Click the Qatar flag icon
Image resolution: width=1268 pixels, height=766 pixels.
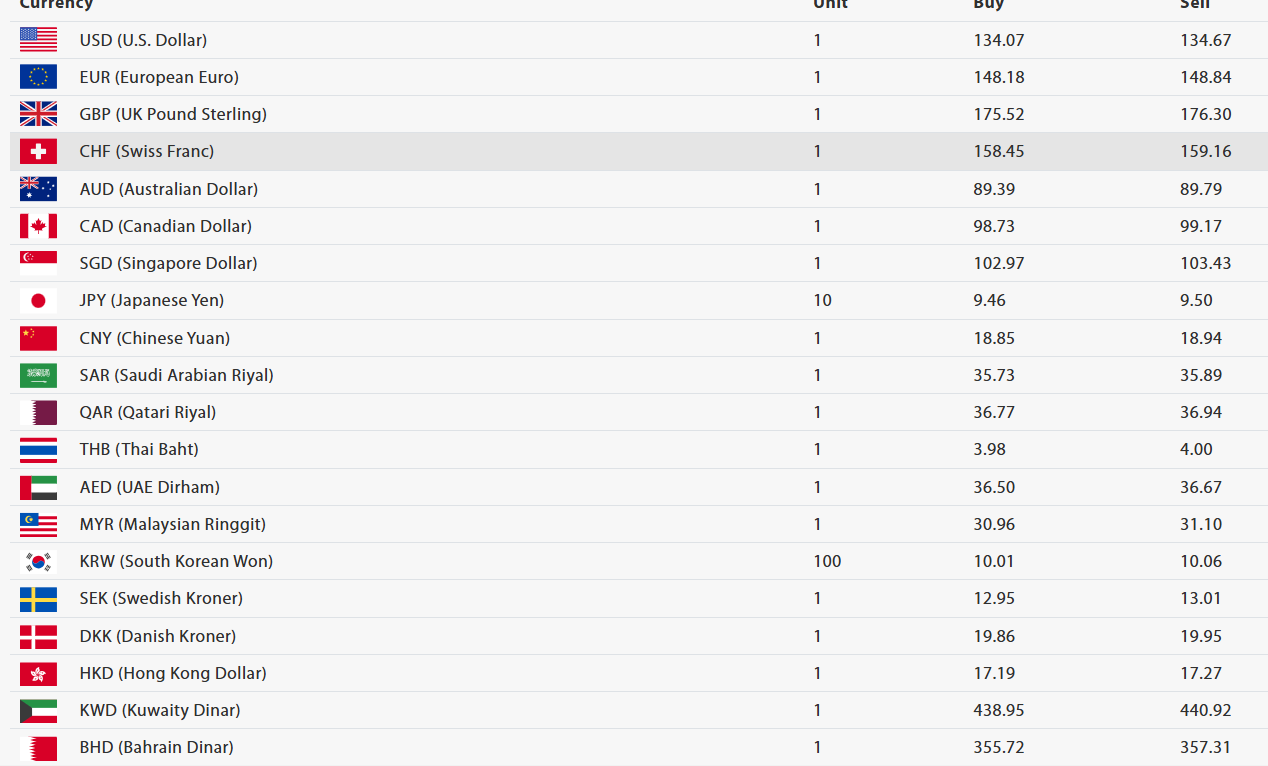(x=38, y=412)
